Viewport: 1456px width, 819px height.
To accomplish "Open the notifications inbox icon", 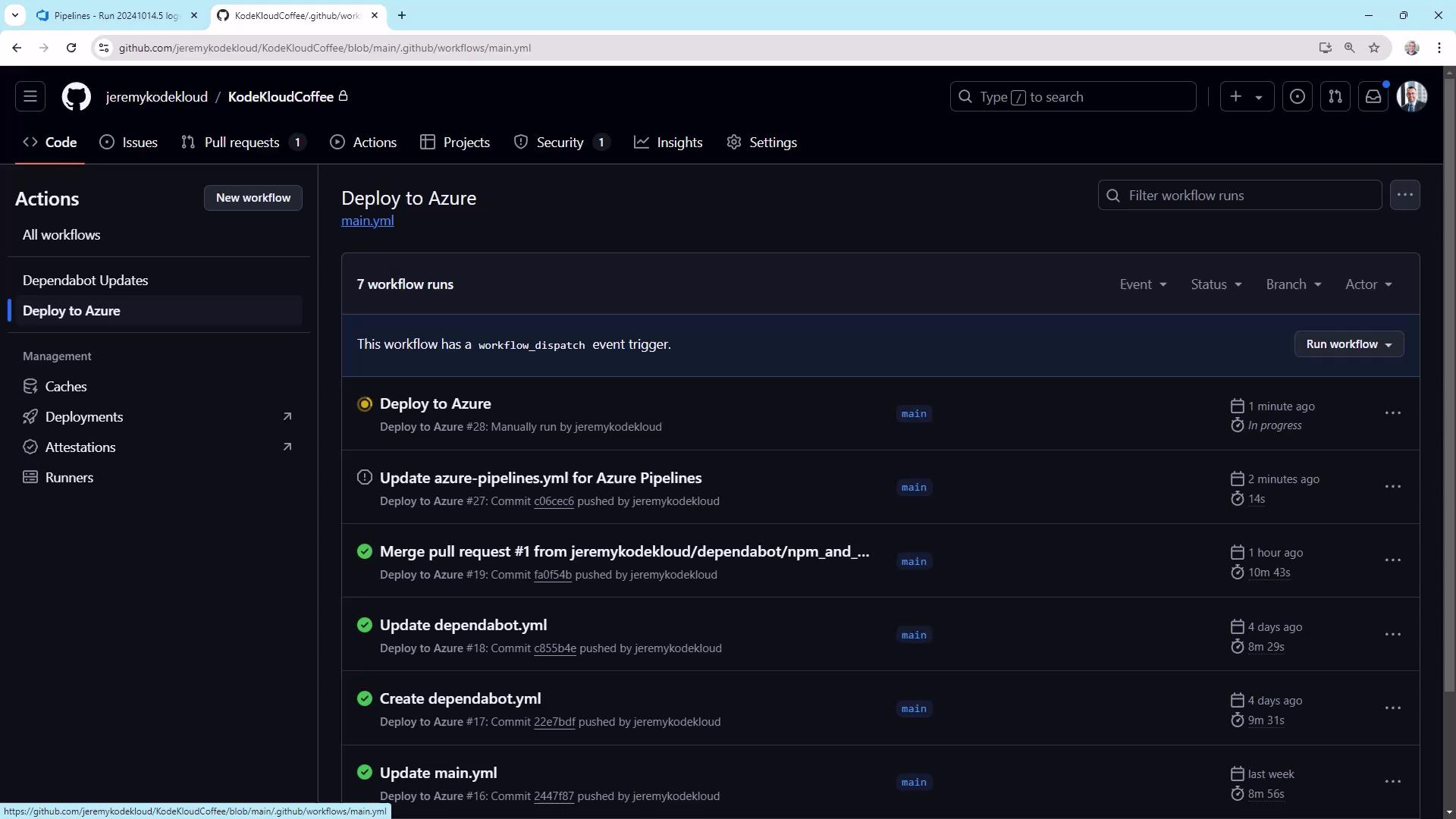I will point(1373,96).
